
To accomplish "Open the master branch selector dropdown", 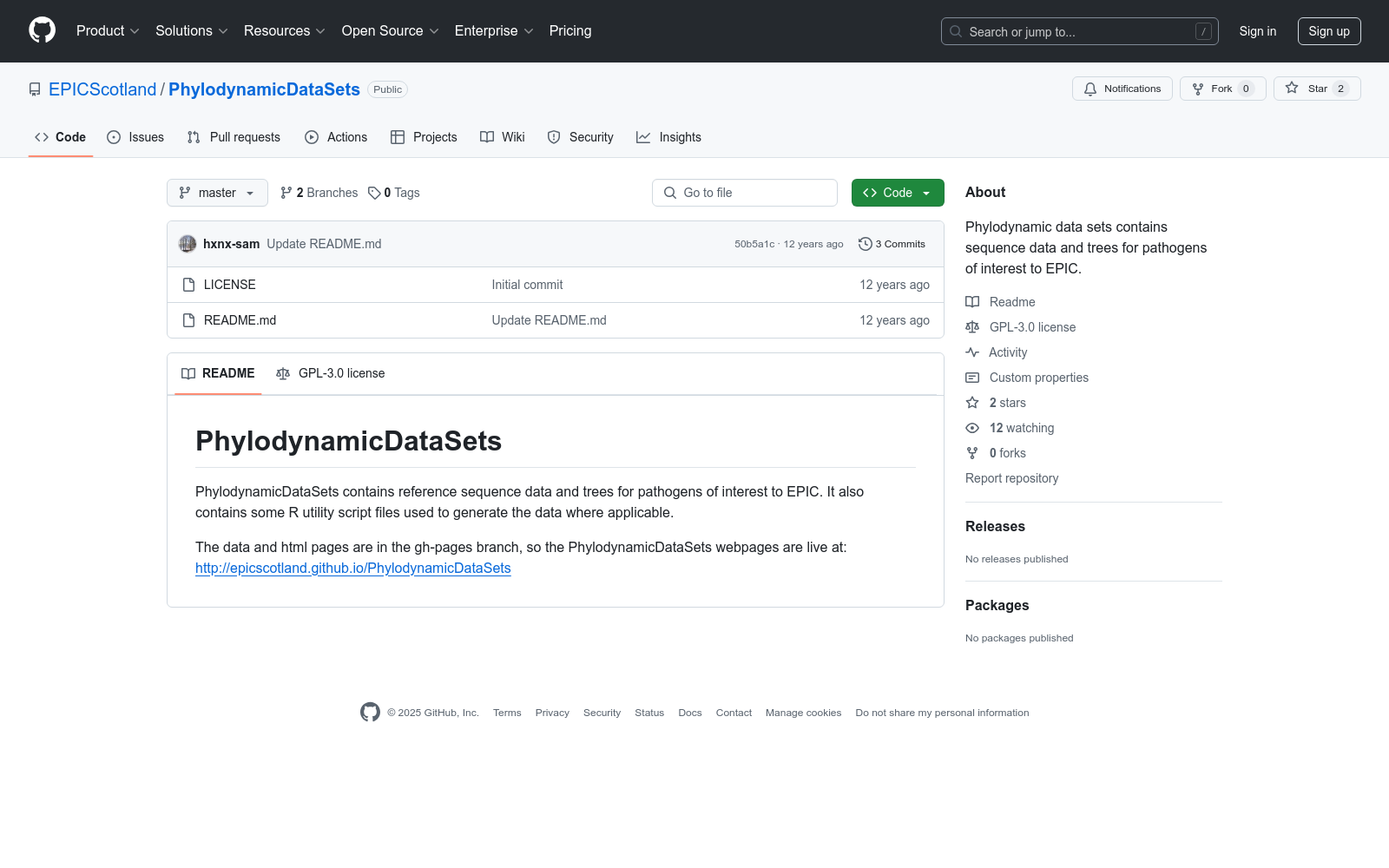I will pyautogui.click(x=217, y=193).
